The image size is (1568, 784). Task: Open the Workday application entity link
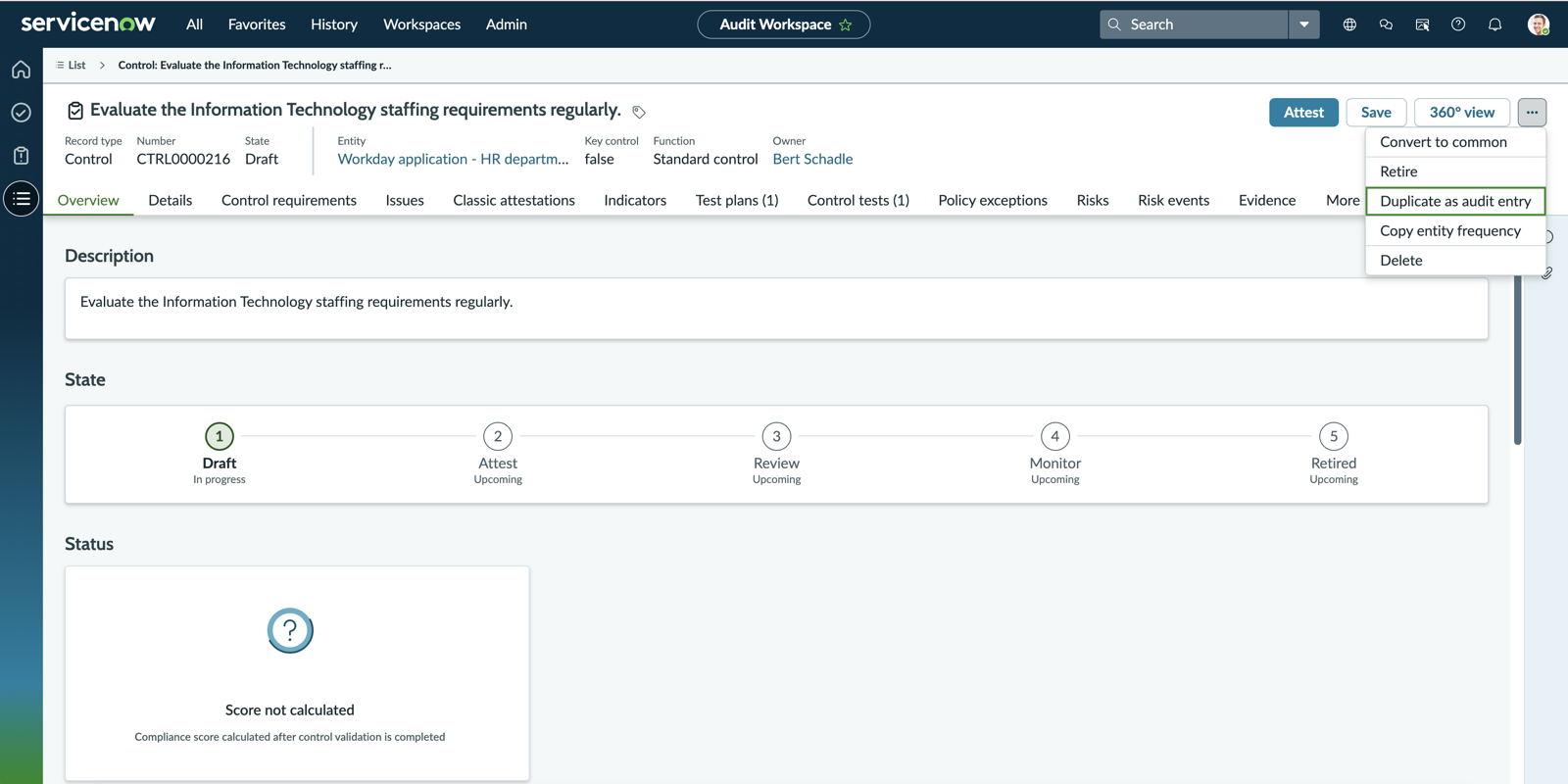coord(453,159)
